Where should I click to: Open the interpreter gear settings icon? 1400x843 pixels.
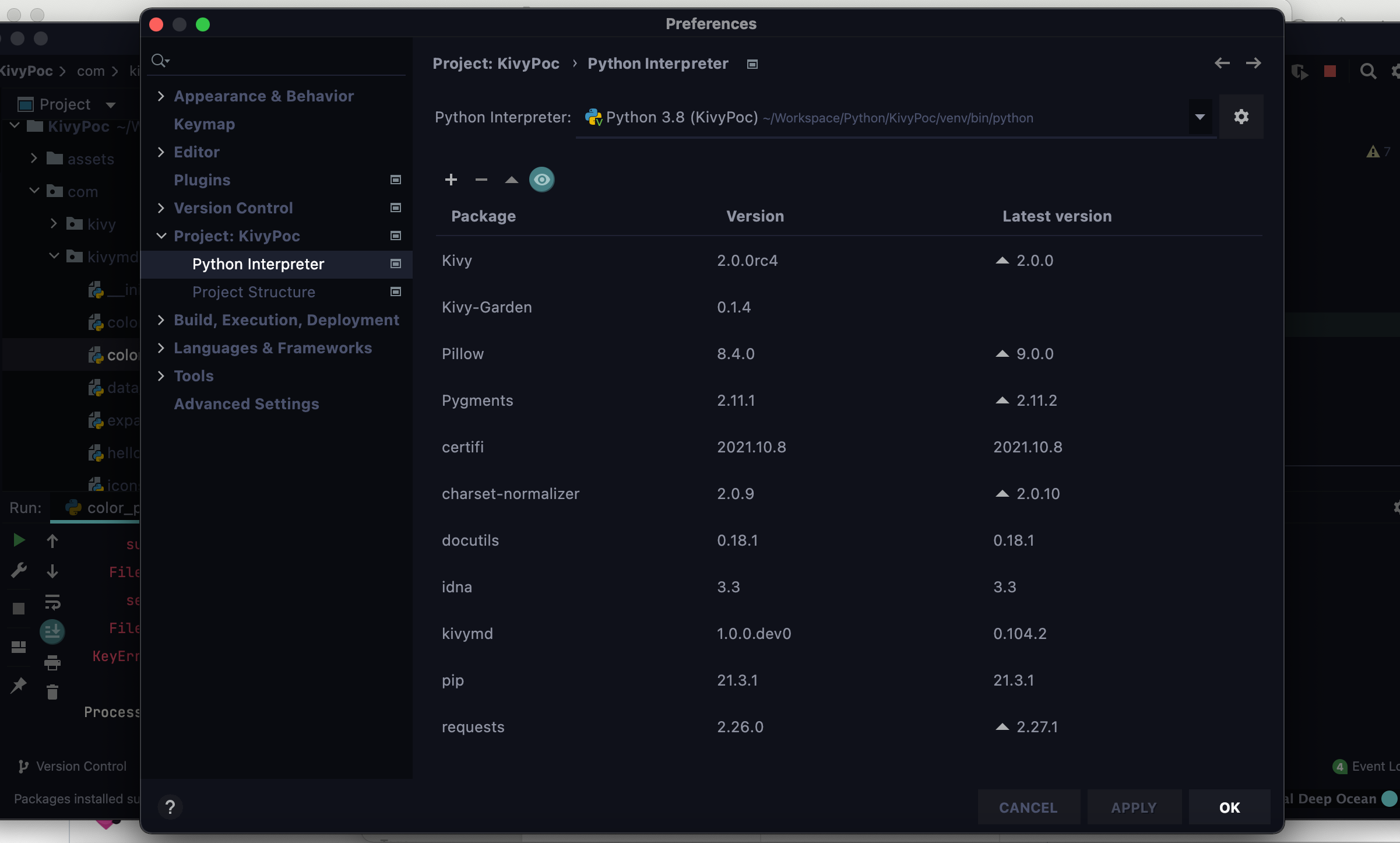click(1241, 117)
